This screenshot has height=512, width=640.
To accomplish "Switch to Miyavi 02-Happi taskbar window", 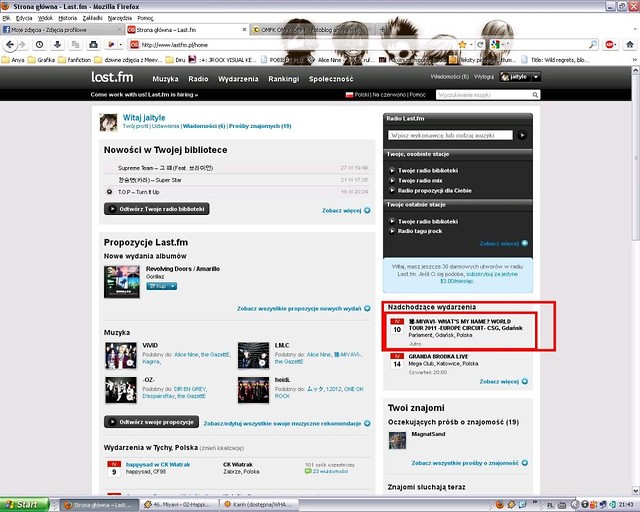I will point(178,505).
